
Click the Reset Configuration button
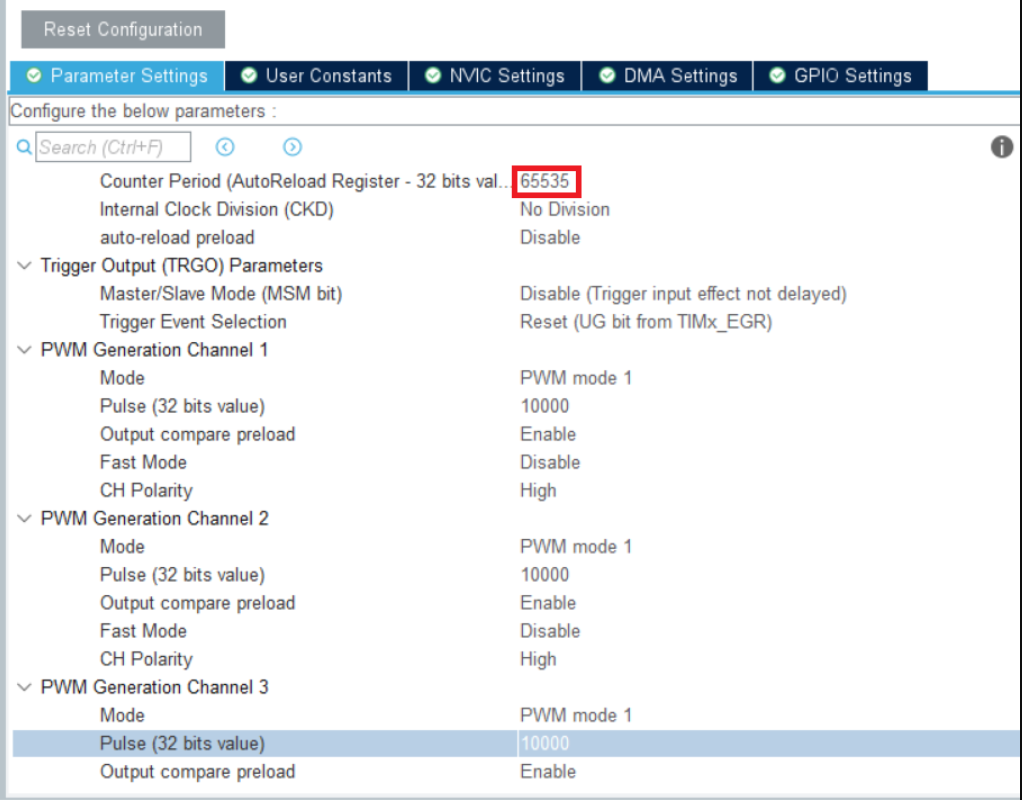click(x=123, y=30)
